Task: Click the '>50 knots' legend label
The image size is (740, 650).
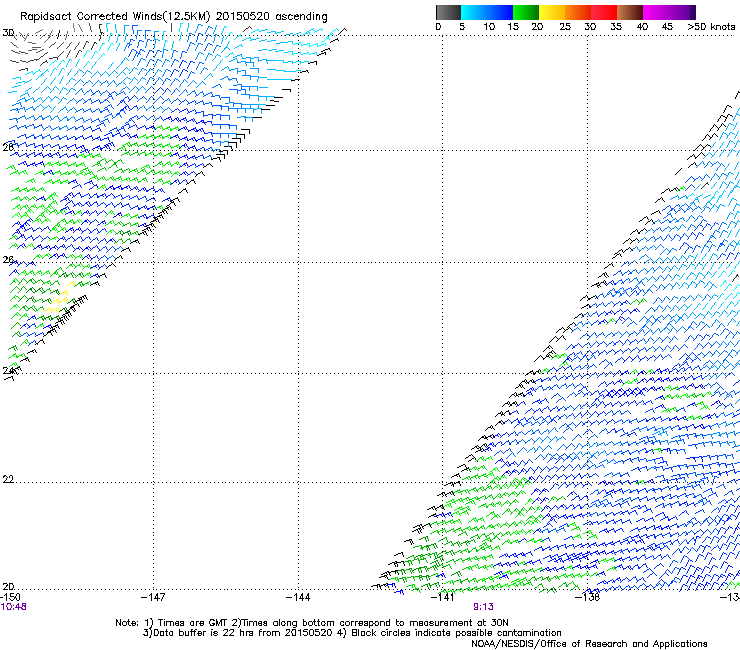Action: [x=711, y=26]
